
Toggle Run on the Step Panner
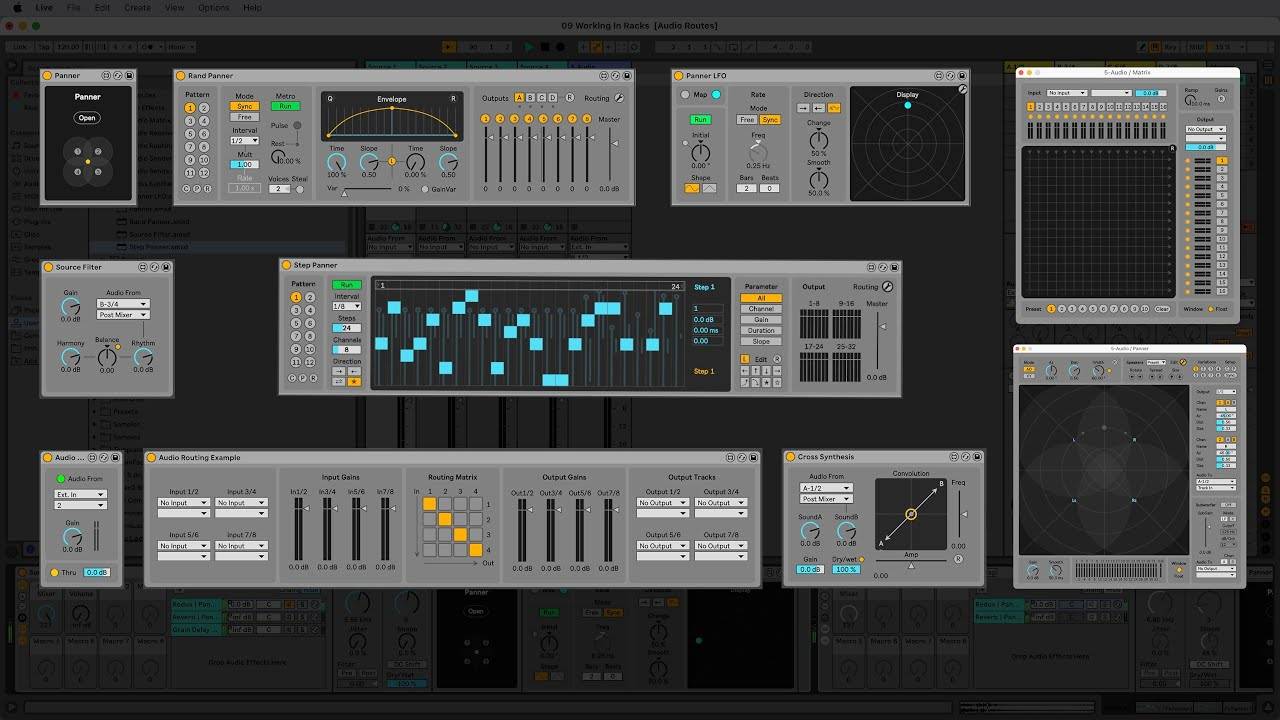(347, 282)
